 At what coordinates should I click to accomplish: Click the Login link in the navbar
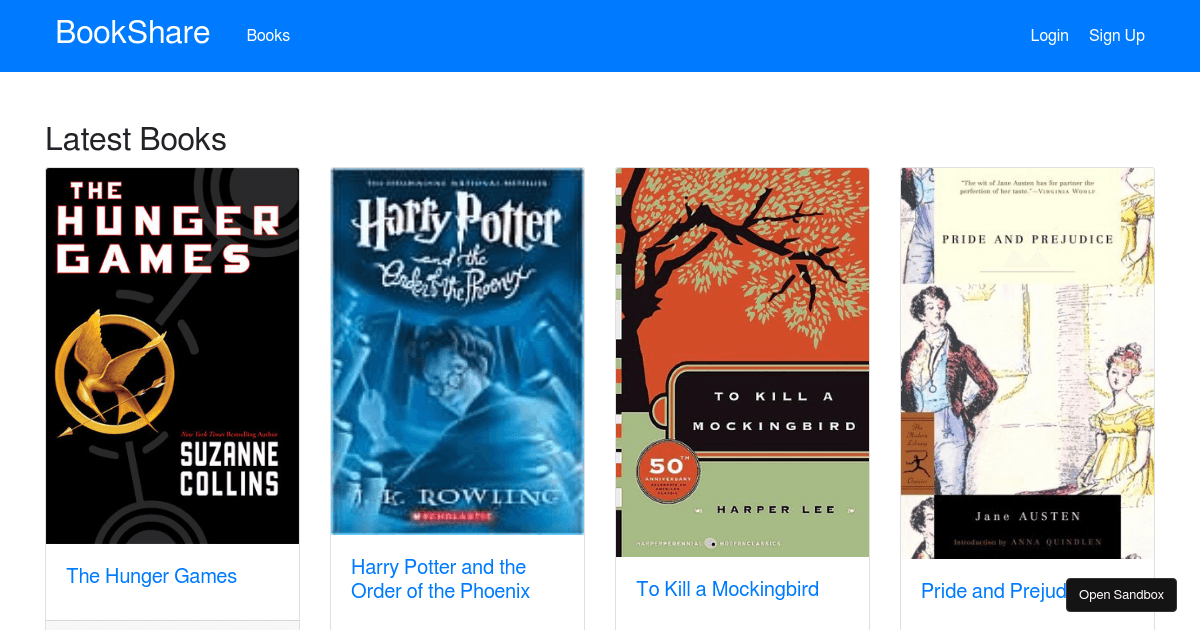[x=1050, y=35]
